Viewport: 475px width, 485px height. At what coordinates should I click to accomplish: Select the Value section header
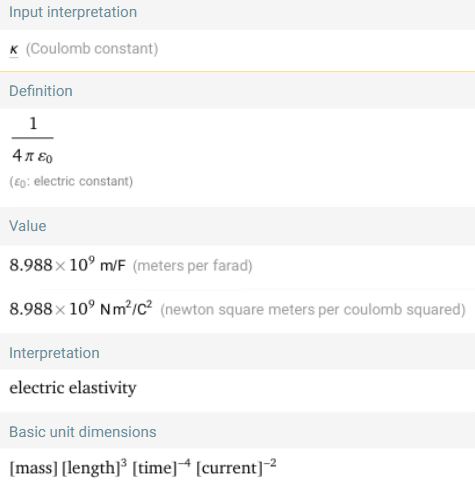coord(28,226)
